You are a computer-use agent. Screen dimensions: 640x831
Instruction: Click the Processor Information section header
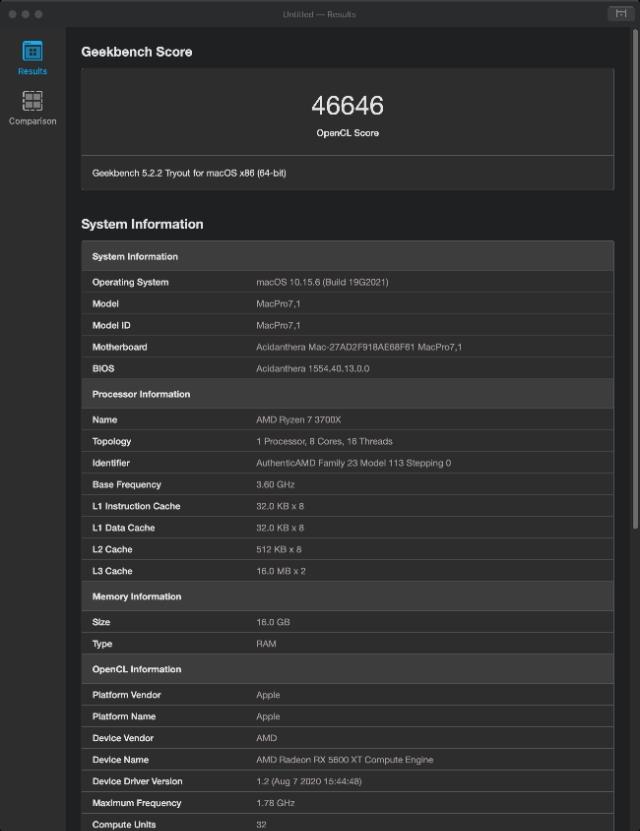348,394
